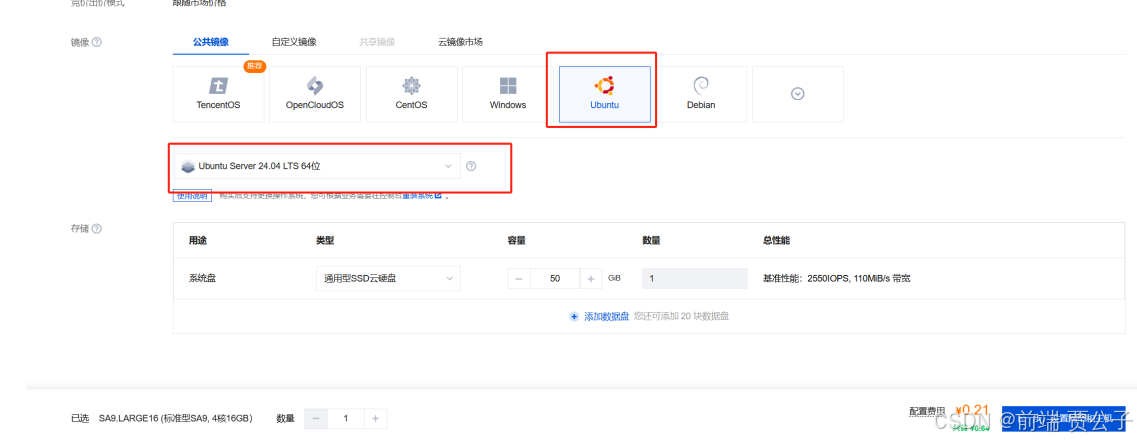Click the 用途 column header
This screenshot has width=1137, height=441.
[198, 240]
